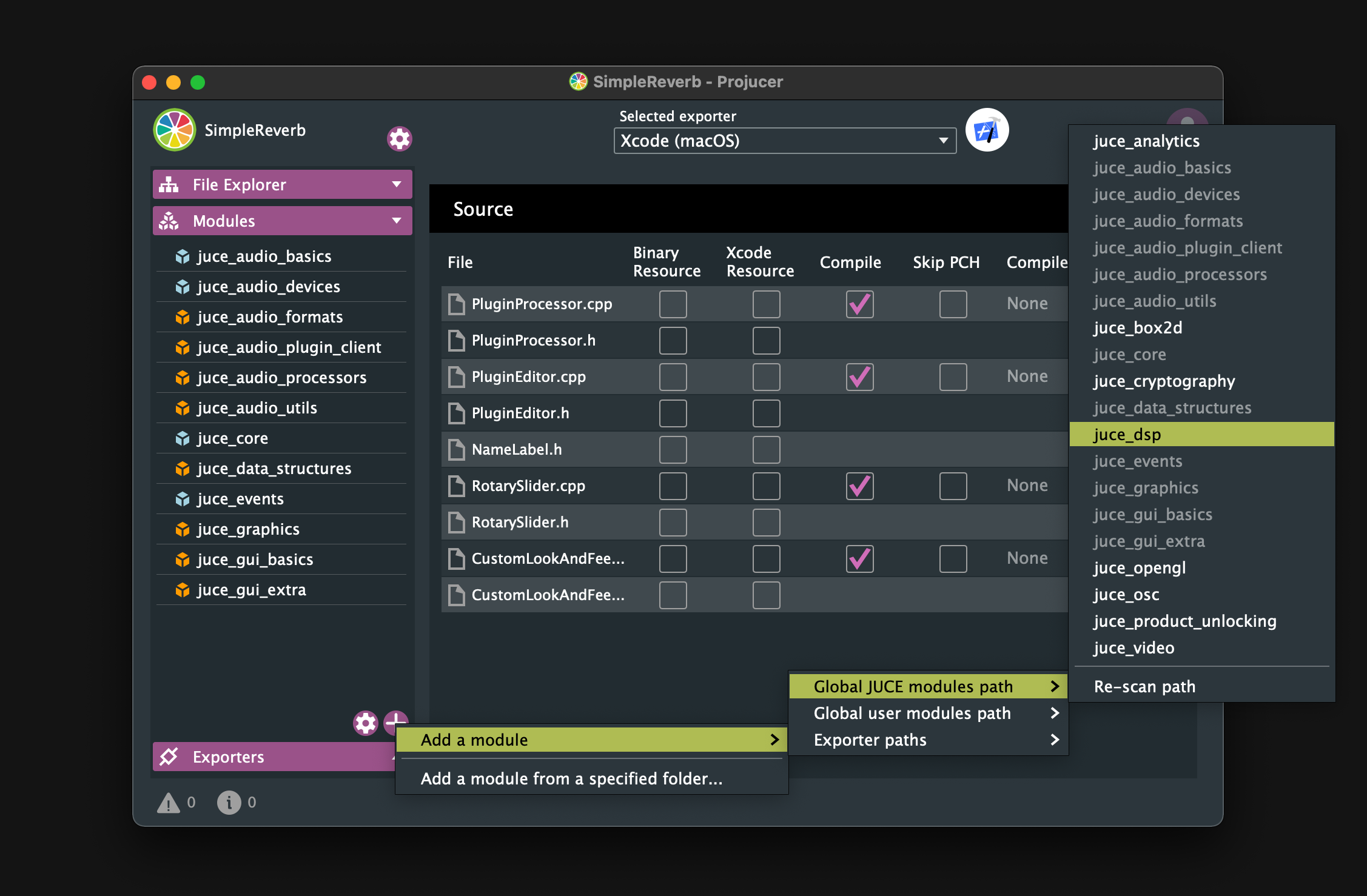This screenshot has height=896, width=1367.
Task: Click RotarySlider.cpp file icon
Action: [456, 486]
